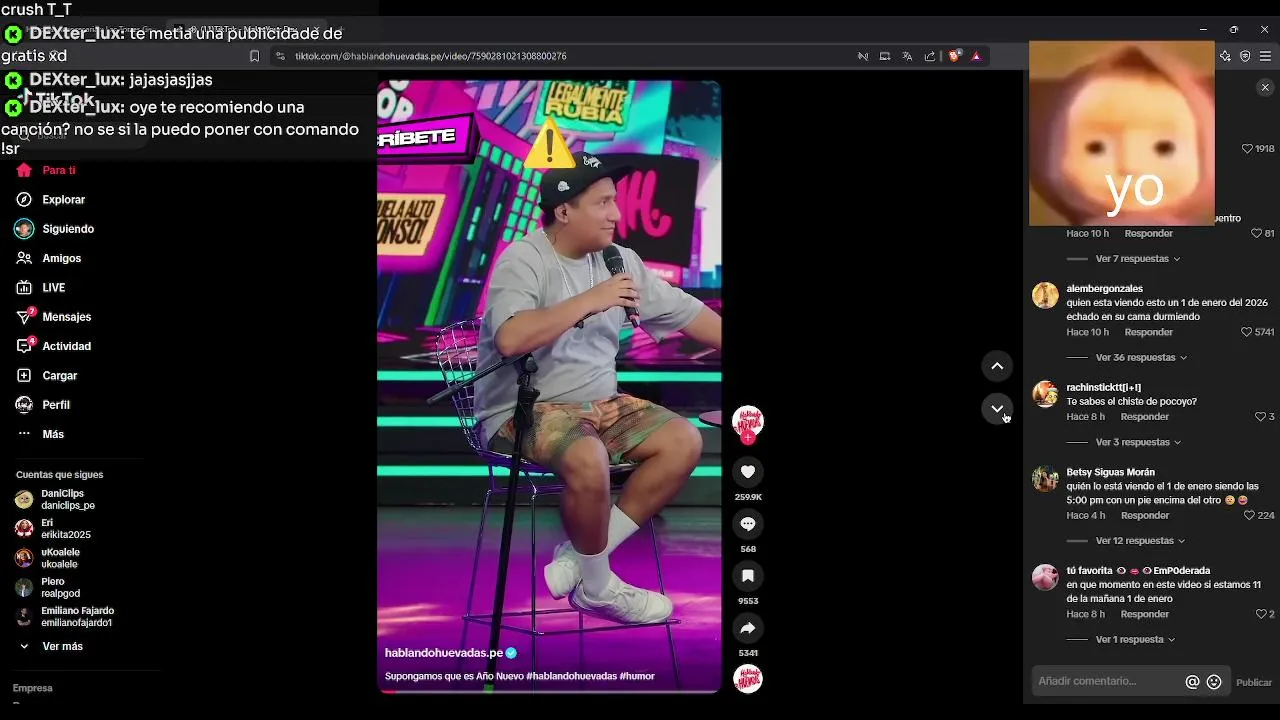Open rachinsticktt commenter username
The height and width of the screenshot is (720, 1280).
(x=1103, y=387)
